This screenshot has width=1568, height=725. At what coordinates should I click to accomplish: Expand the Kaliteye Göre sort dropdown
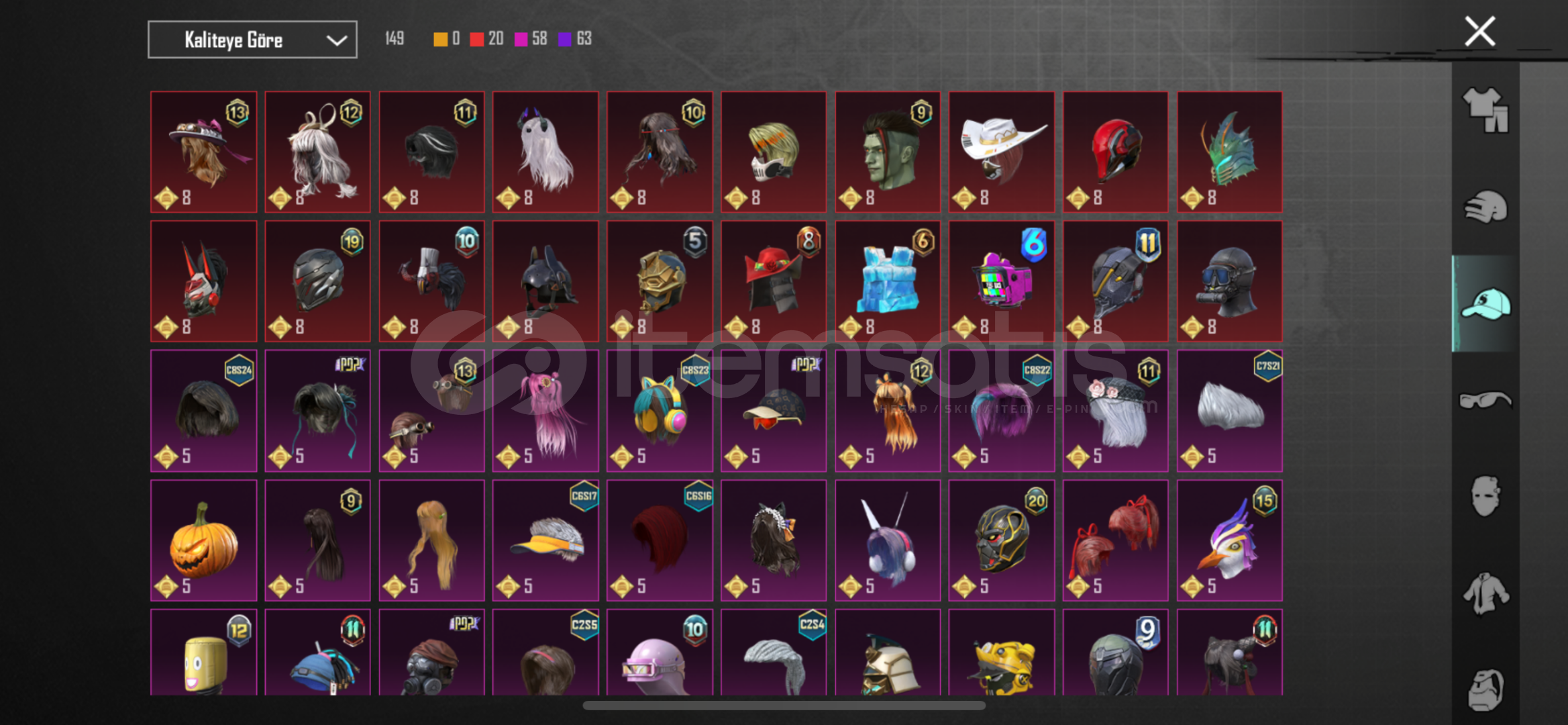pyautogui.click(x=252, y=40)
